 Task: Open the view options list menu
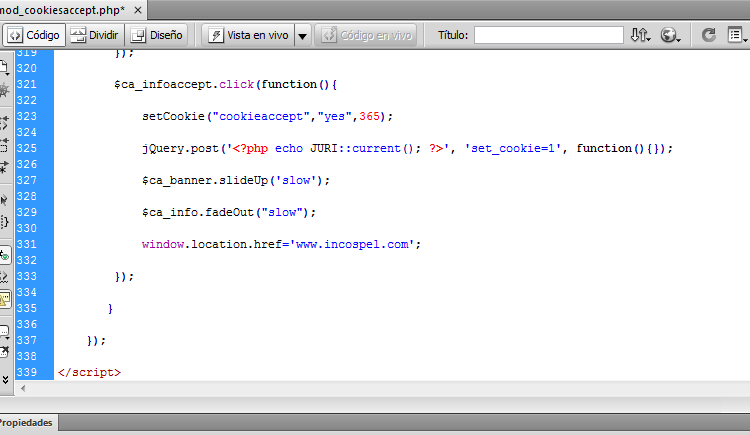(x=737, y=35)
